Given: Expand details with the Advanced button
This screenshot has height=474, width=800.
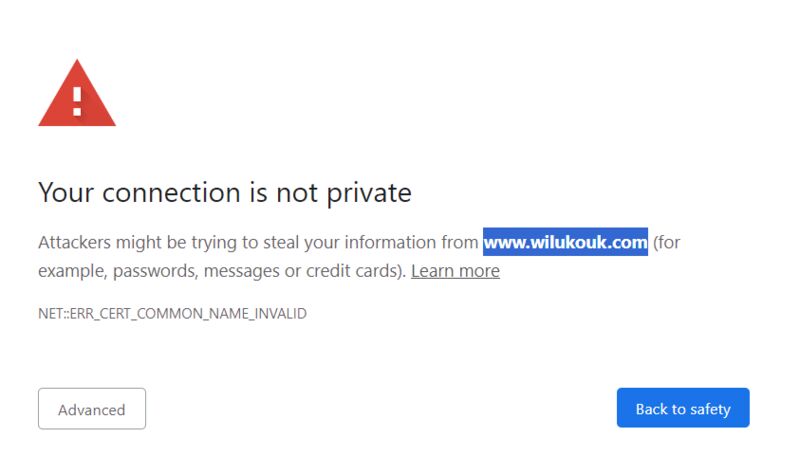Looking at the screenshot, I should (92, 409).
